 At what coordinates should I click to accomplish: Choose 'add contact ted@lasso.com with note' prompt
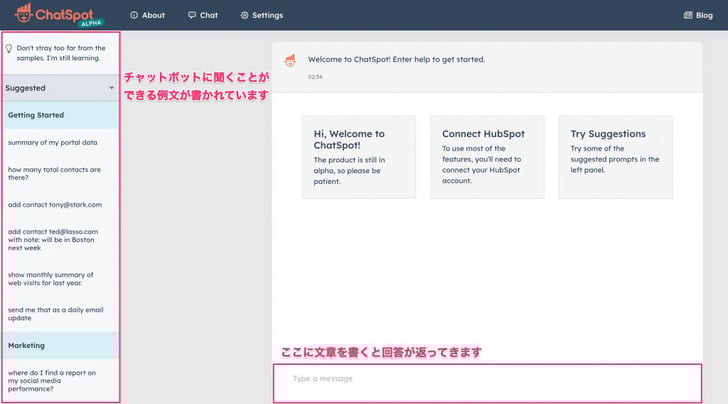pyautogui.click(x=53, y=240)
